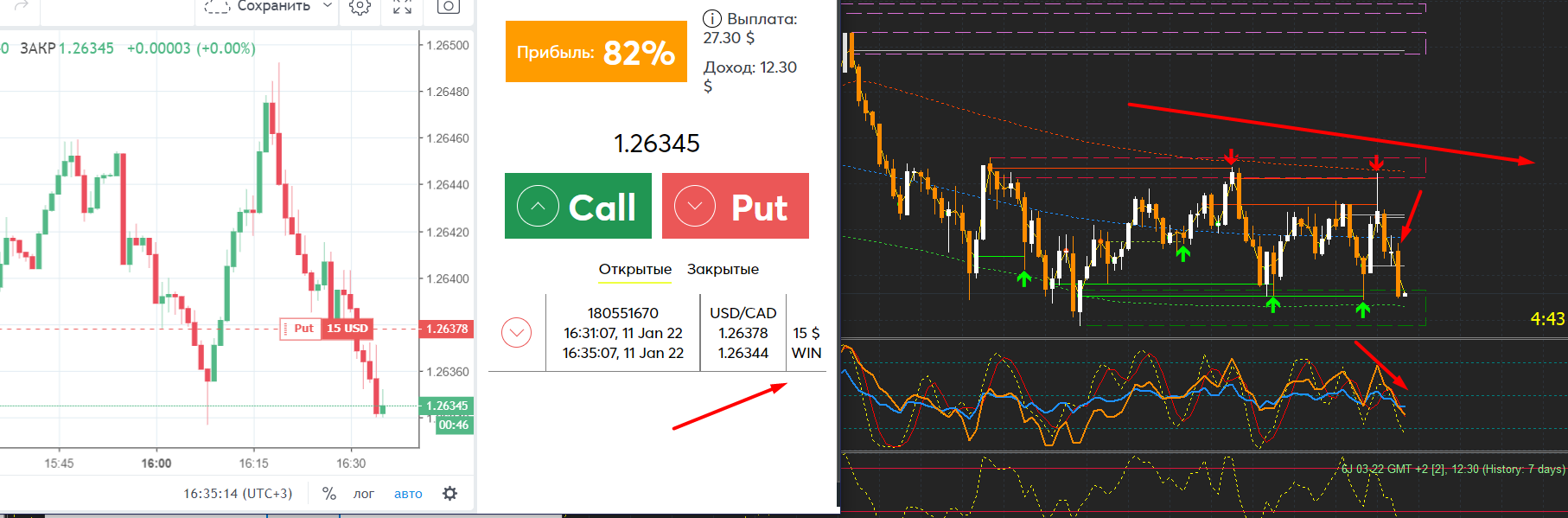The height and width of the screenshot is (518, 1568).
Task: Click the red Put button
Action: pyautogui.click(x=736, y=206)
